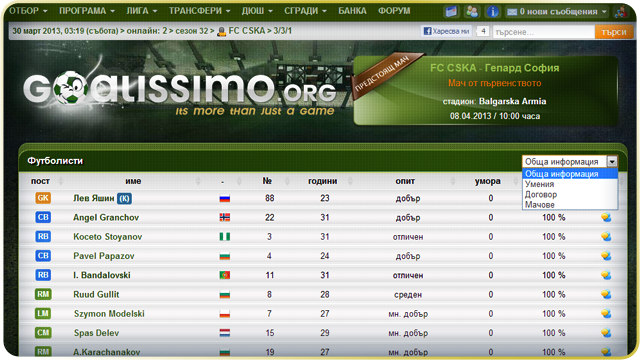
Task: Click the CB badge next to Pavel Papazov
Action: pyautogui.click(x=43, y=256)
